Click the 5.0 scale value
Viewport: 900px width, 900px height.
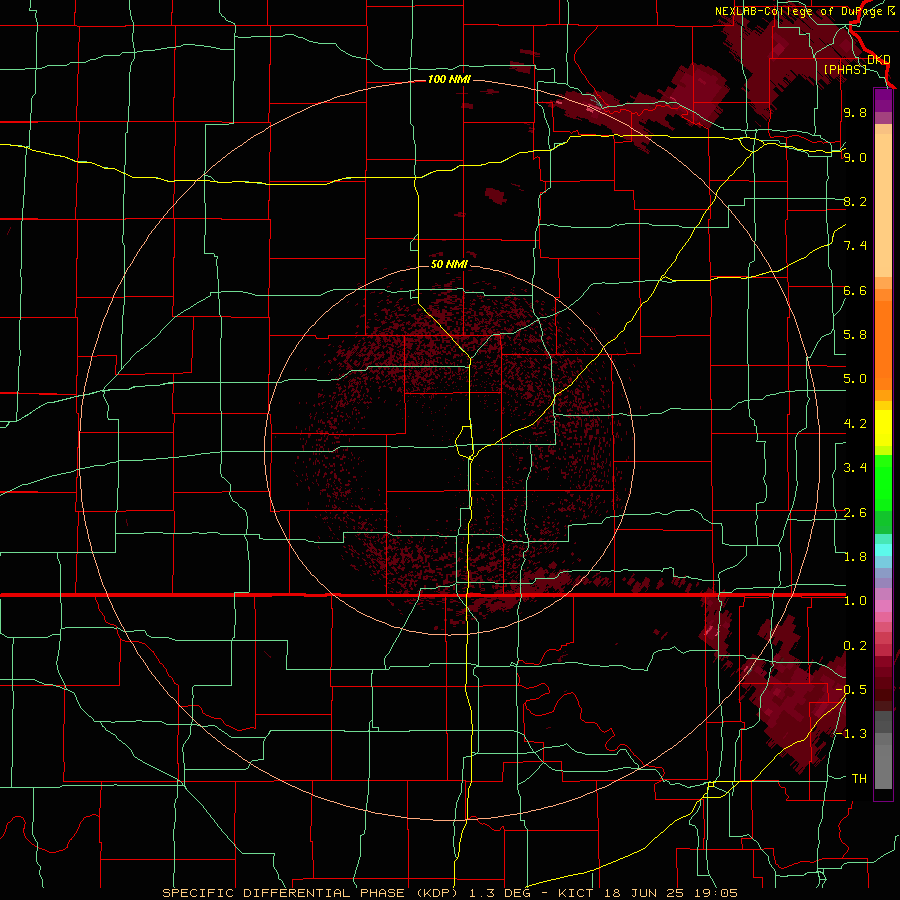click(x=855, y=379)
